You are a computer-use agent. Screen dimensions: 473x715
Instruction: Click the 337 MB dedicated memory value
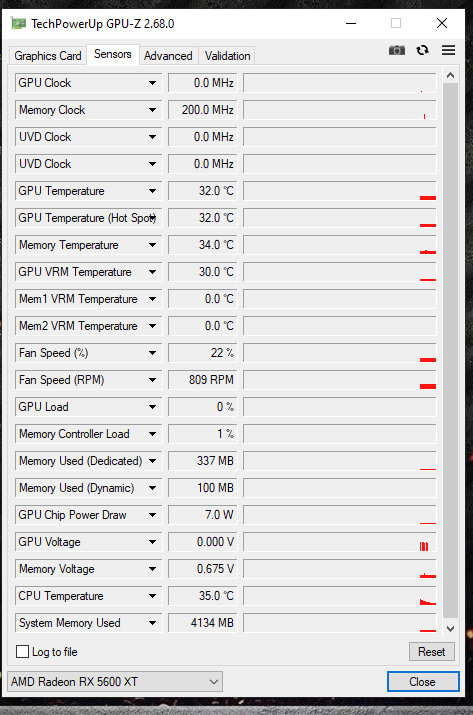(x=203, y=461)
